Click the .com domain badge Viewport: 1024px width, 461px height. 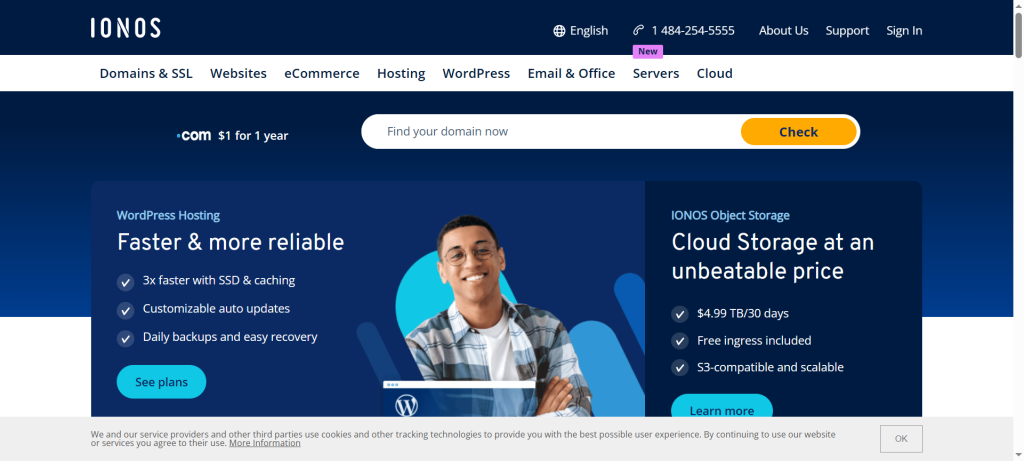coord(194,135)
